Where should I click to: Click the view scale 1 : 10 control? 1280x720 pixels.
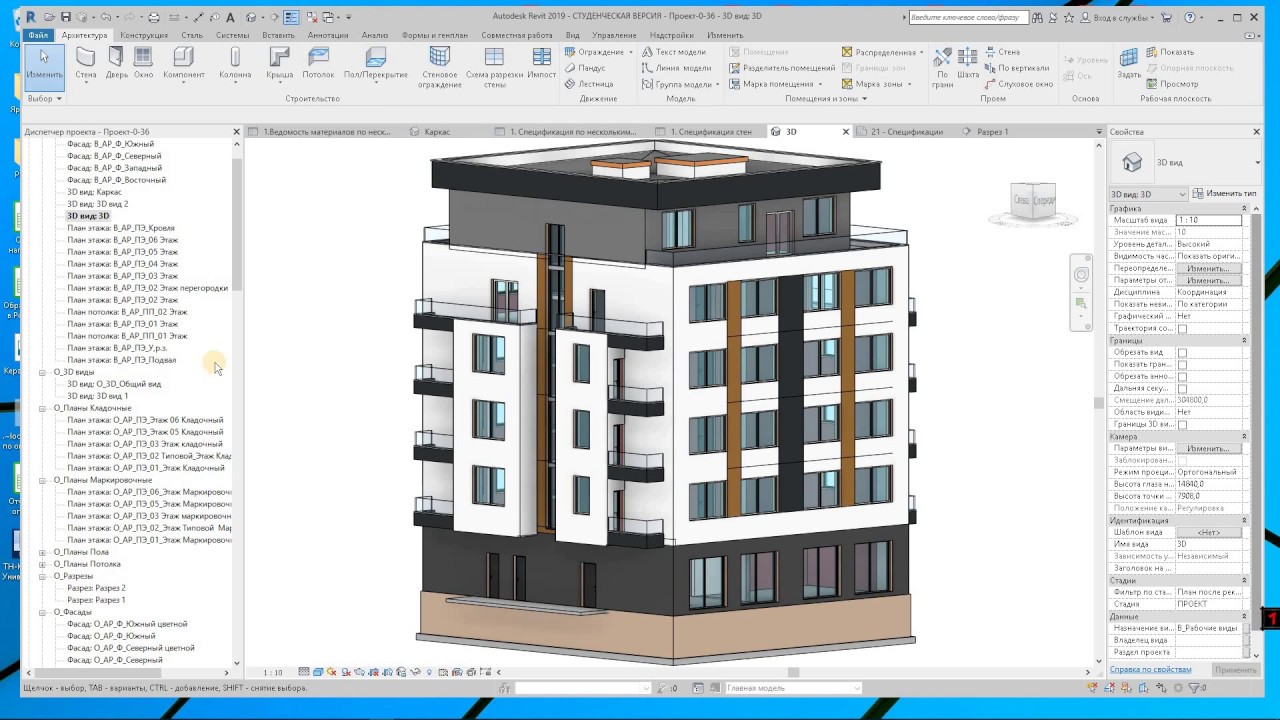coord(272,672)
